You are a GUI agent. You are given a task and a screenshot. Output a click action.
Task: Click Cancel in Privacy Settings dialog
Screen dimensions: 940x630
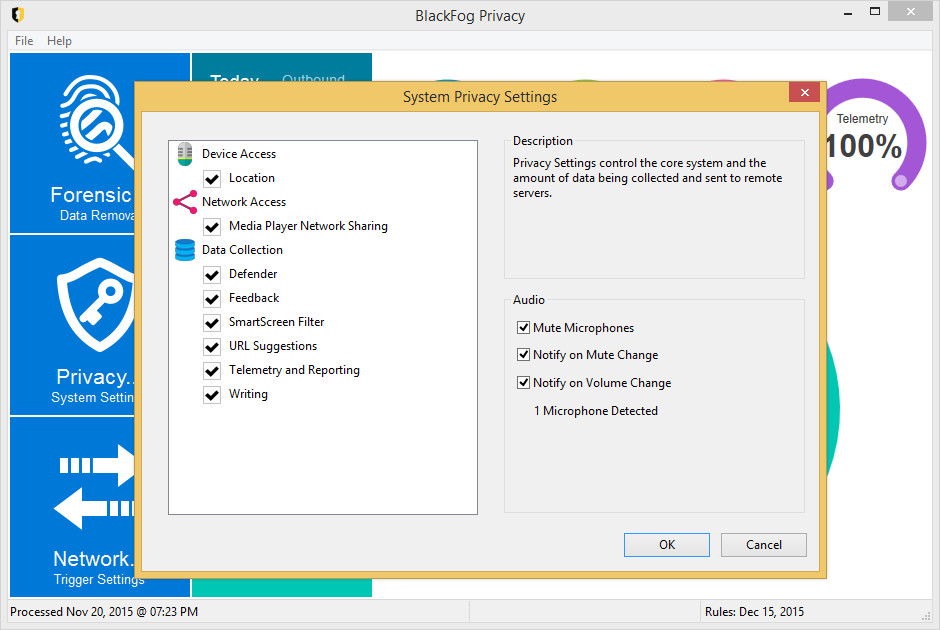click(x=764, y=545)
